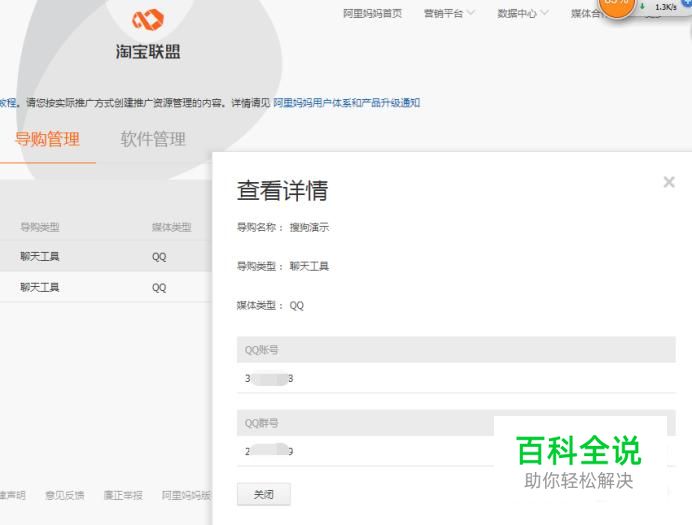Screen dimensions: 692x525
Task: Click the 导购类型 聊天工具 value in dialog
Action: point(309,266)
